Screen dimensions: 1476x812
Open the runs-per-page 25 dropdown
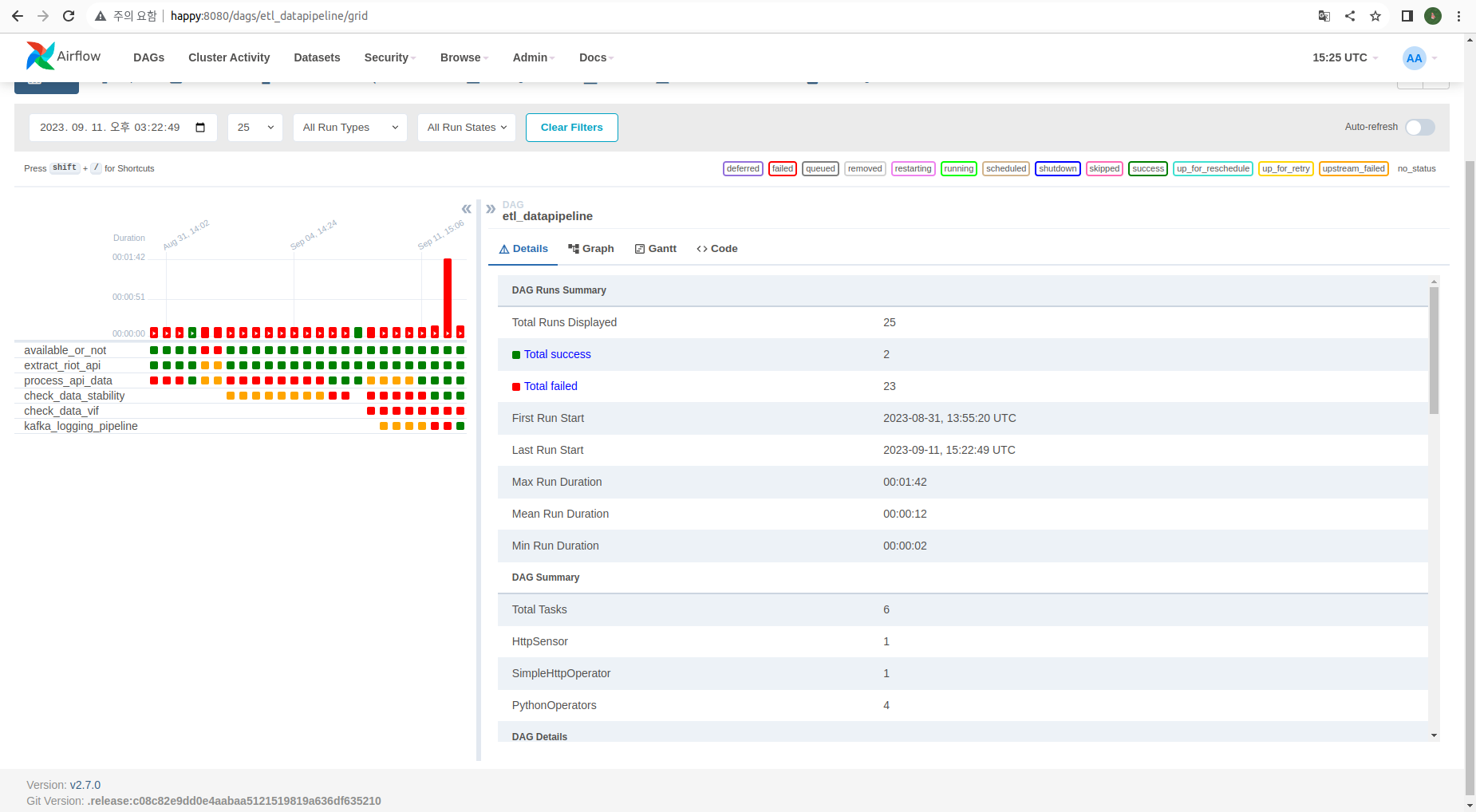(255, 127)
